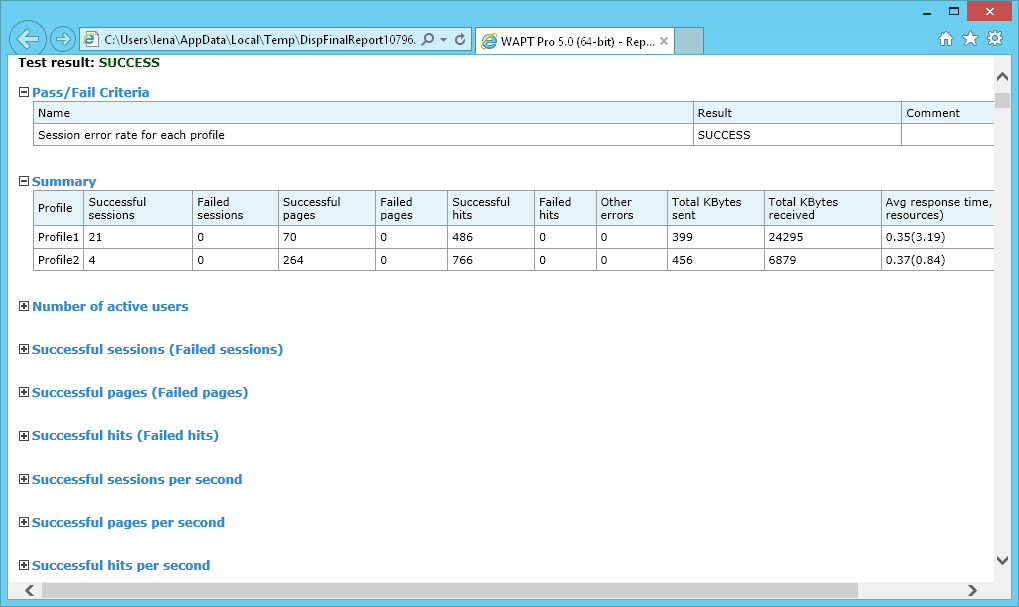This screenshot has width=1019, height=607.
Task: Click the horizontal scrollbar left arrow
Action: click(x=29, y=590)
